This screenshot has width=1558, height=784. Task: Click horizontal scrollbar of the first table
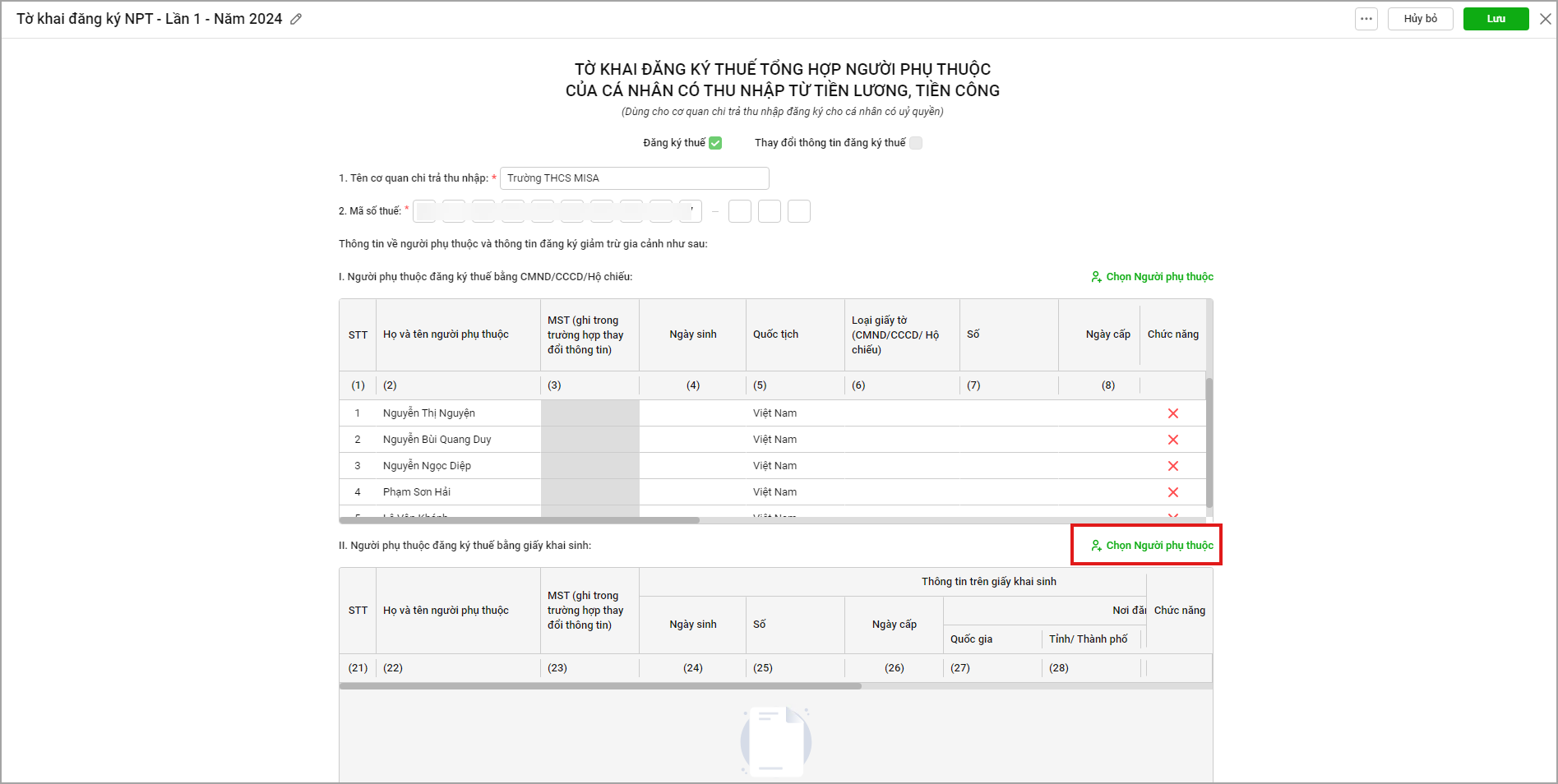pos(520,520)
